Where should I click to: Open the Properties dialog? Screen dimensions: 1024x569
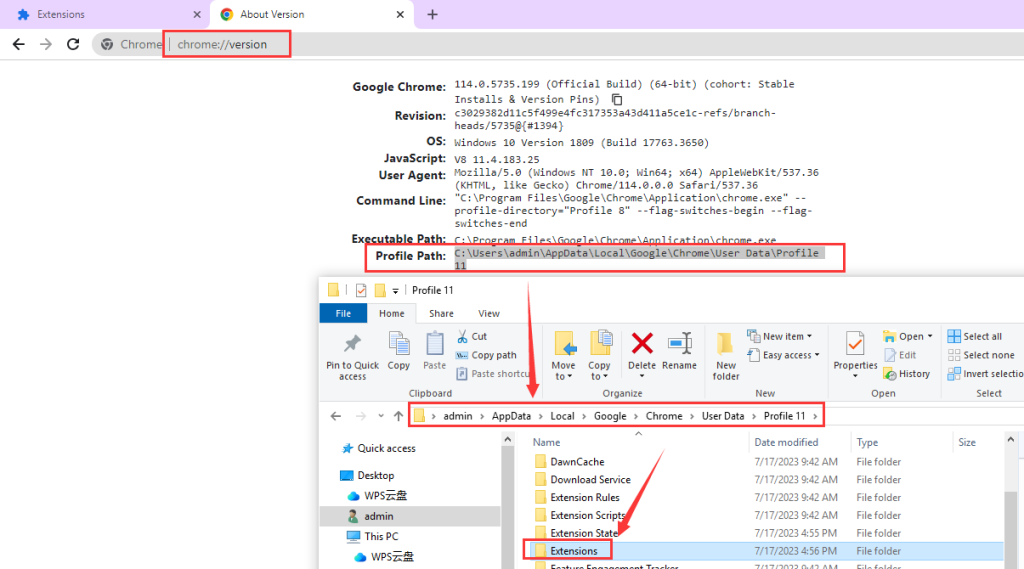click(x=855, y=350)
